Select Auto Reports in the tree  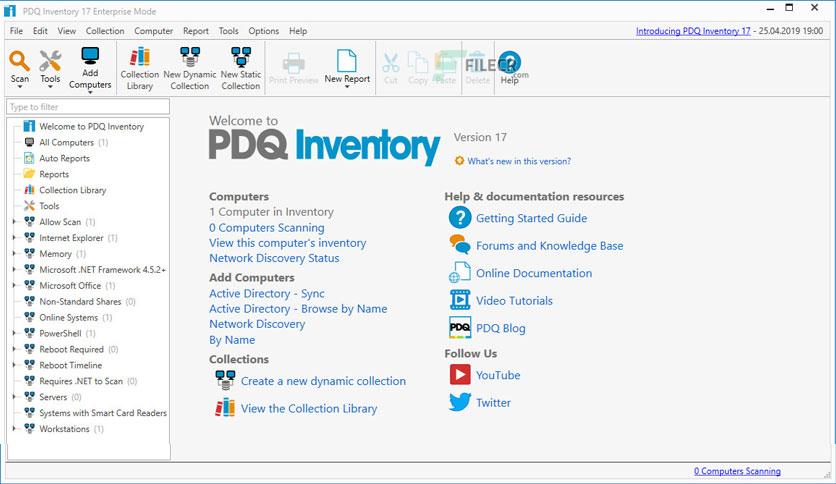pos(65,158)
